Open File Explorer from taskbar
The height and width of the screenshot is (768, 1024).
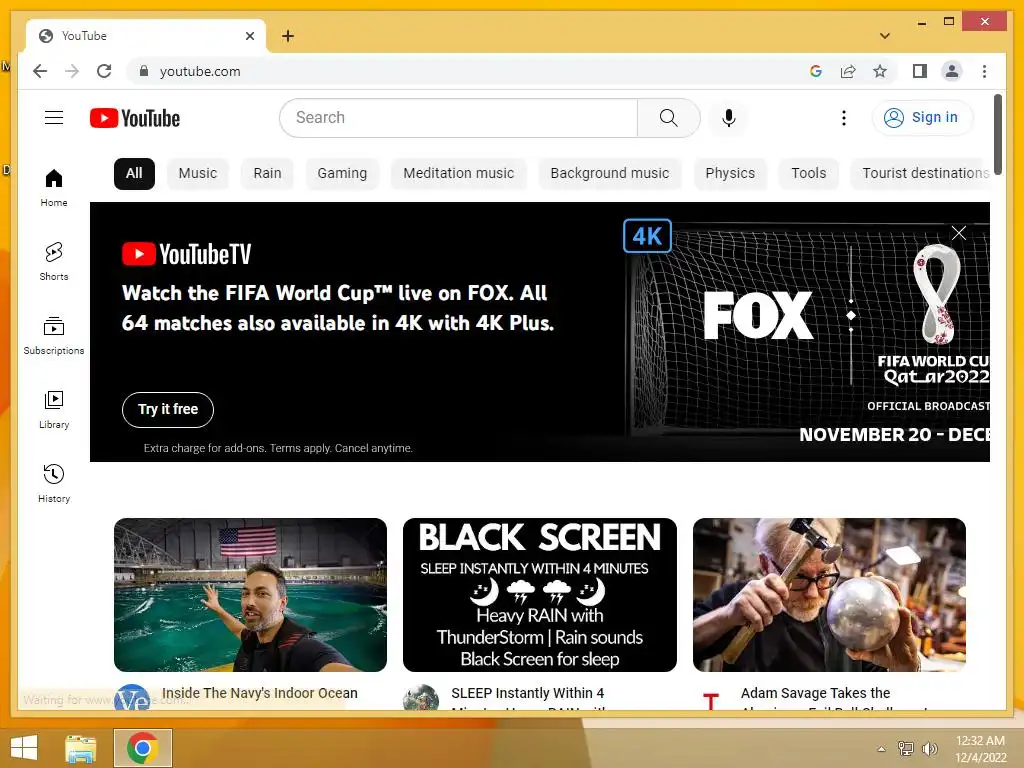(80, 748)
